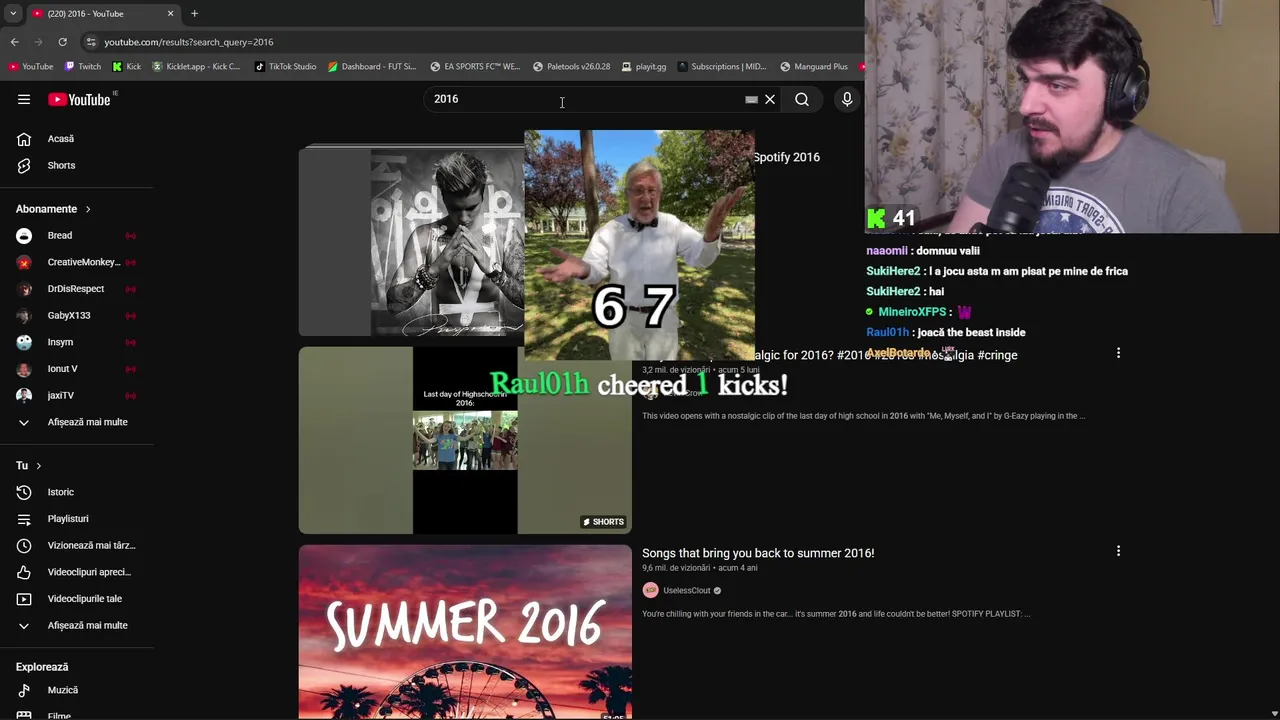Expand the Abonamente section
Image resolution: width=1280 pixels, height=720 pixels.
53,209
